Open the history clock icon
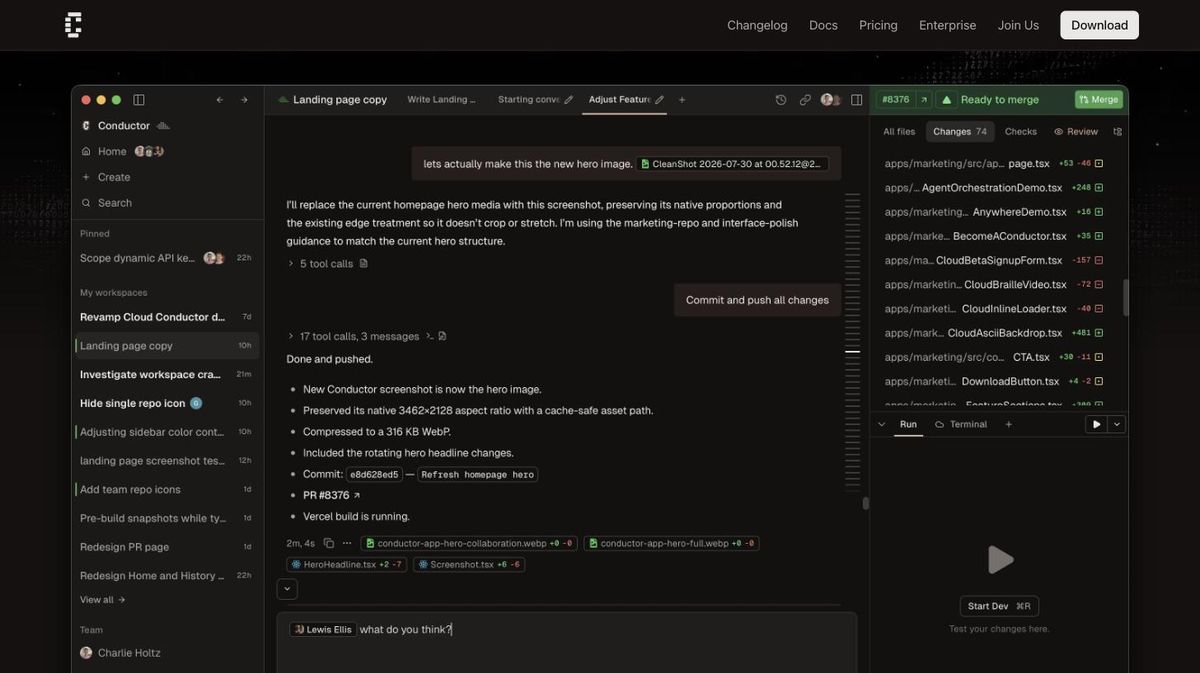 (781, 100)
